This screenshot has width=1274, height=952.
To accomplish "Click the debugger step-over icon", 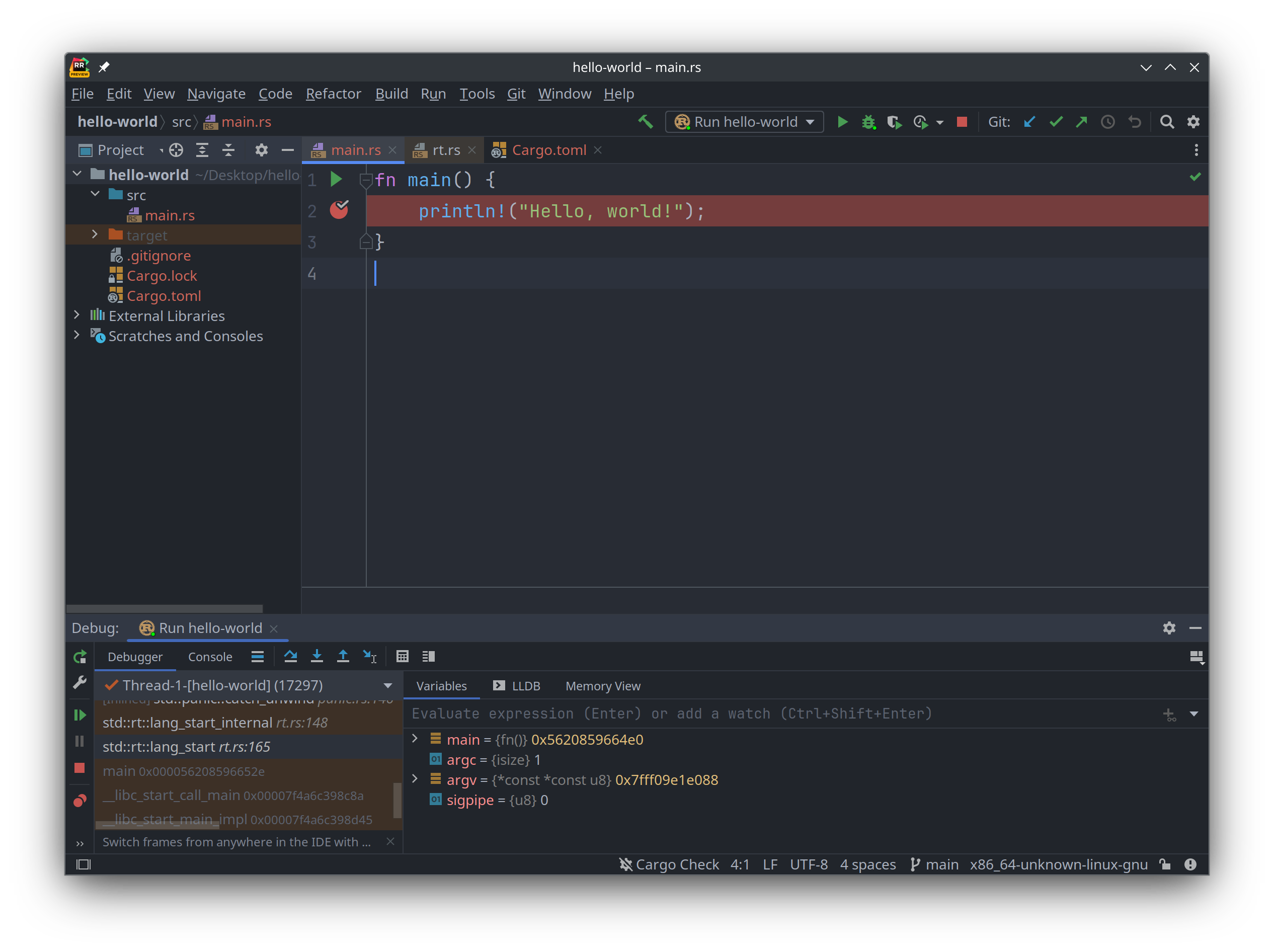I will click(290, 655).
